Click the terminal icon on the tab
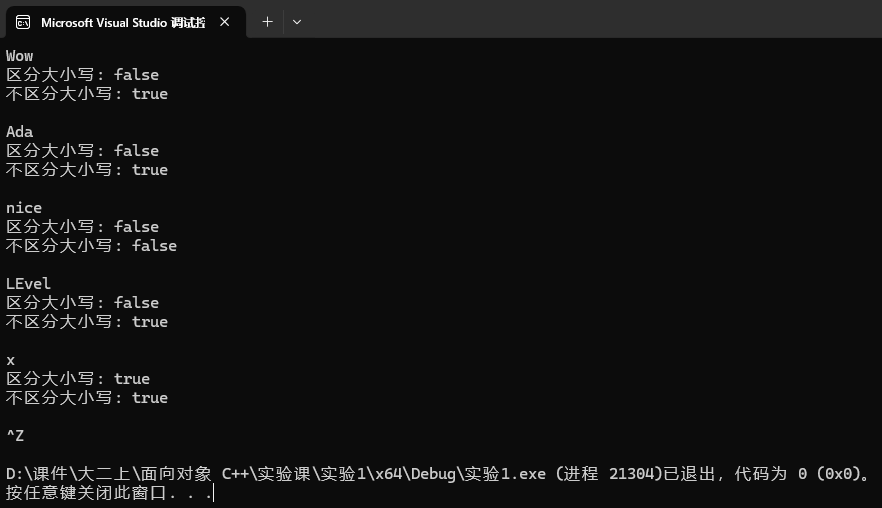Viewport: 882px width, 508px height. 23,22
